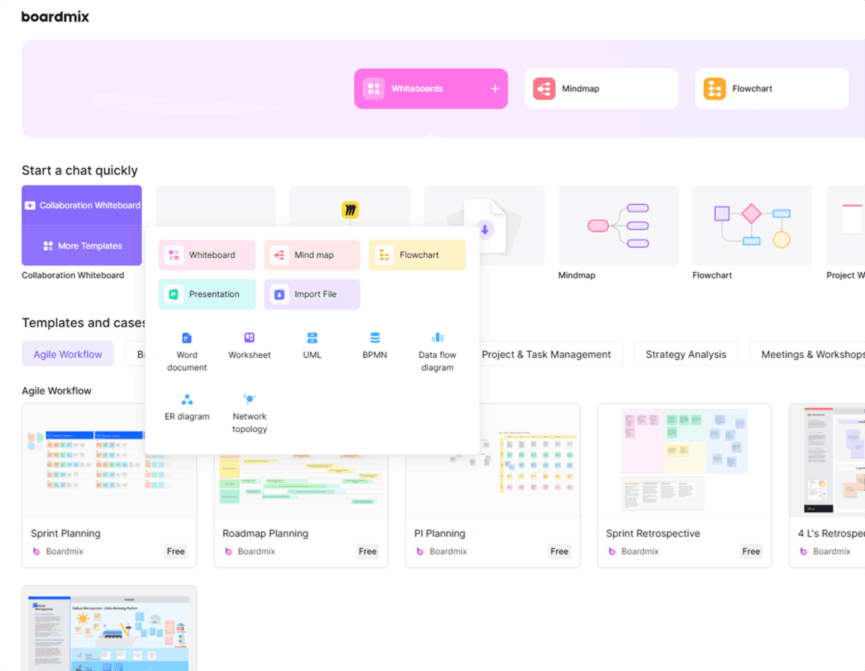Click the boardmix logo
Screen dimensions: 865x671
tap(55, 16)
